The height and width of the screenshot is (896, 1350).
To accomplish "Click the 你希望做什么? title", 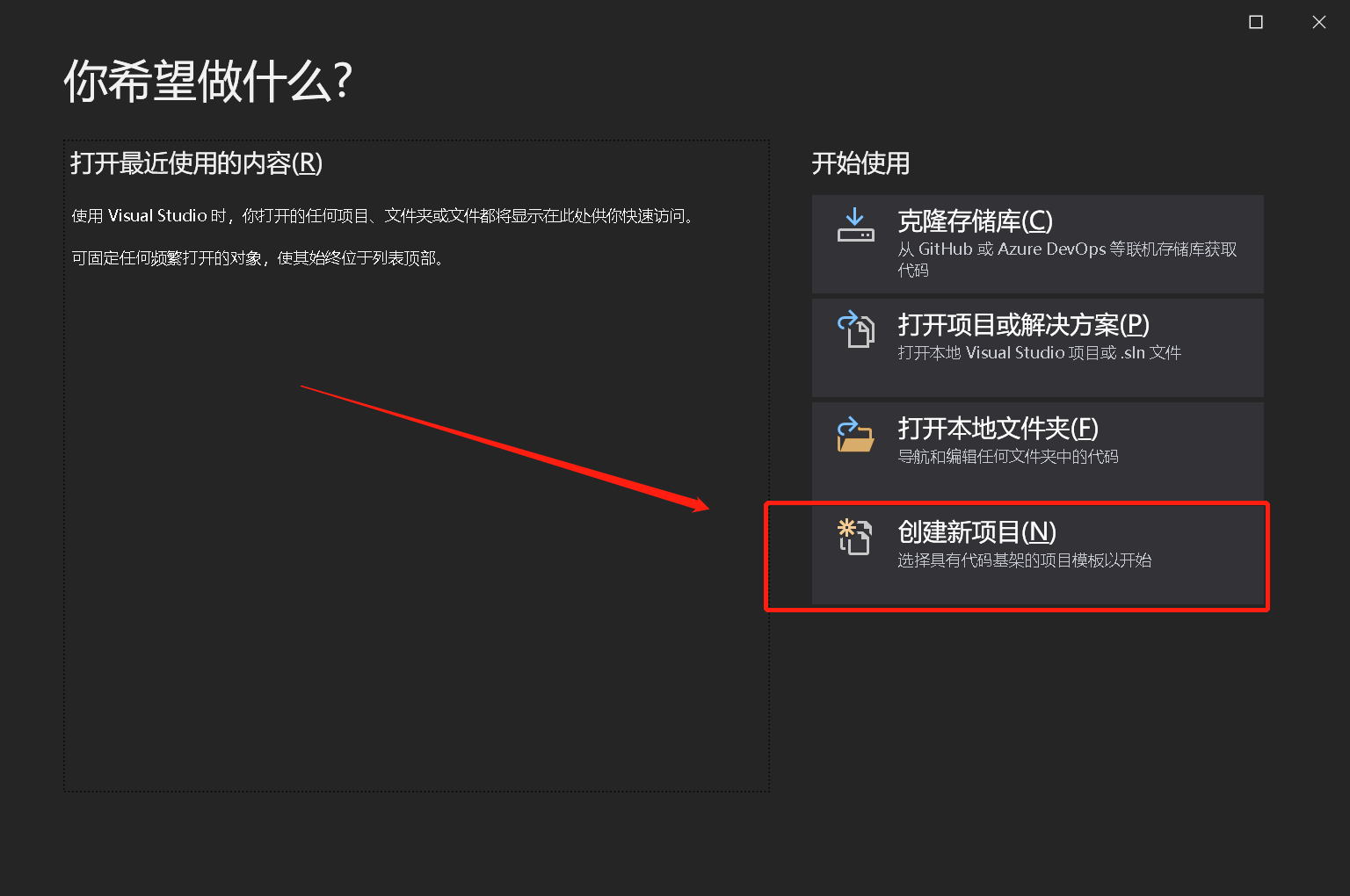I will [208, 82].
